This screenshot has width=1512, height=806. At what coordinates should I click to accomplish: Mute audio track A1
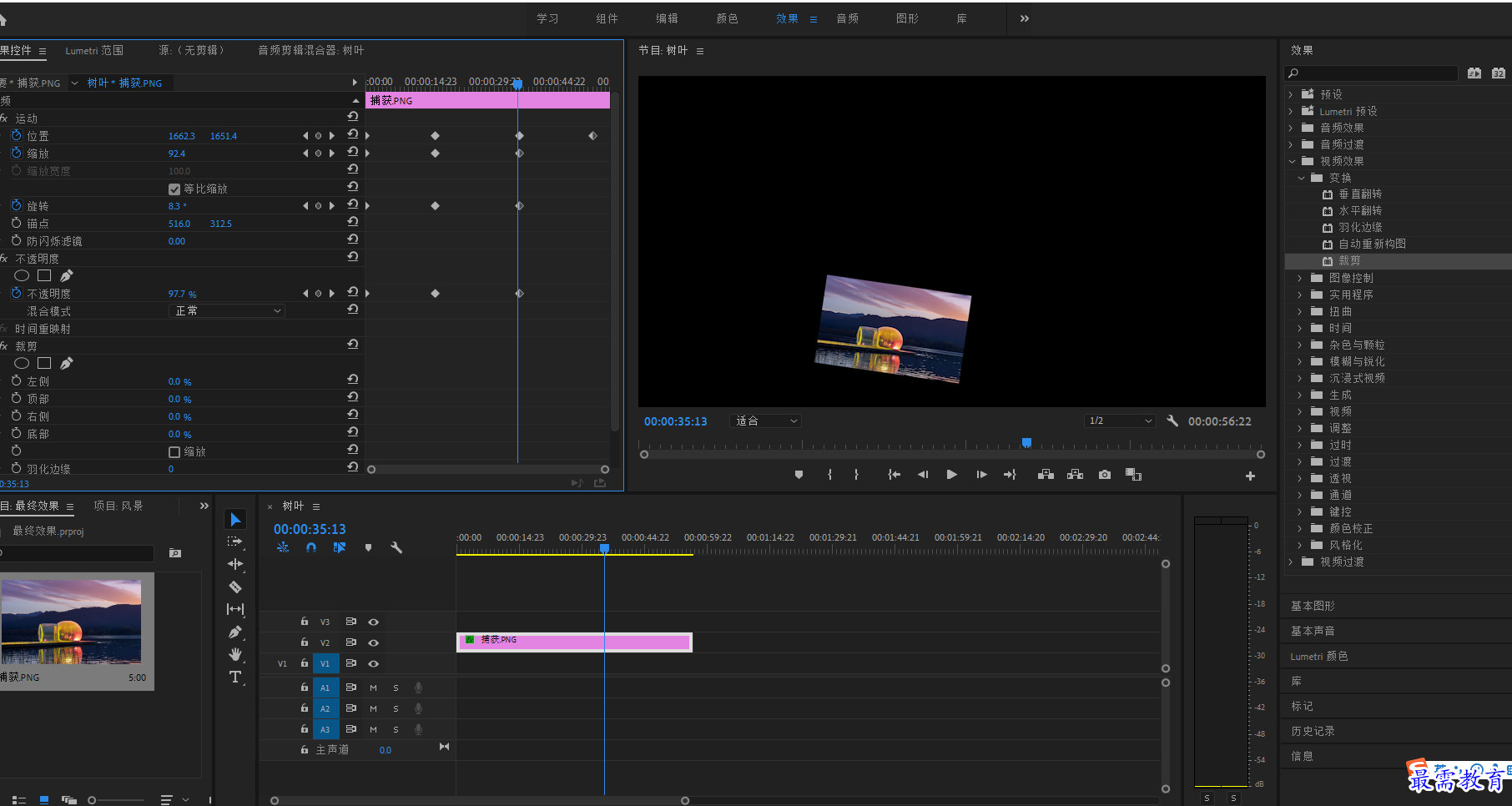[373, 688]
